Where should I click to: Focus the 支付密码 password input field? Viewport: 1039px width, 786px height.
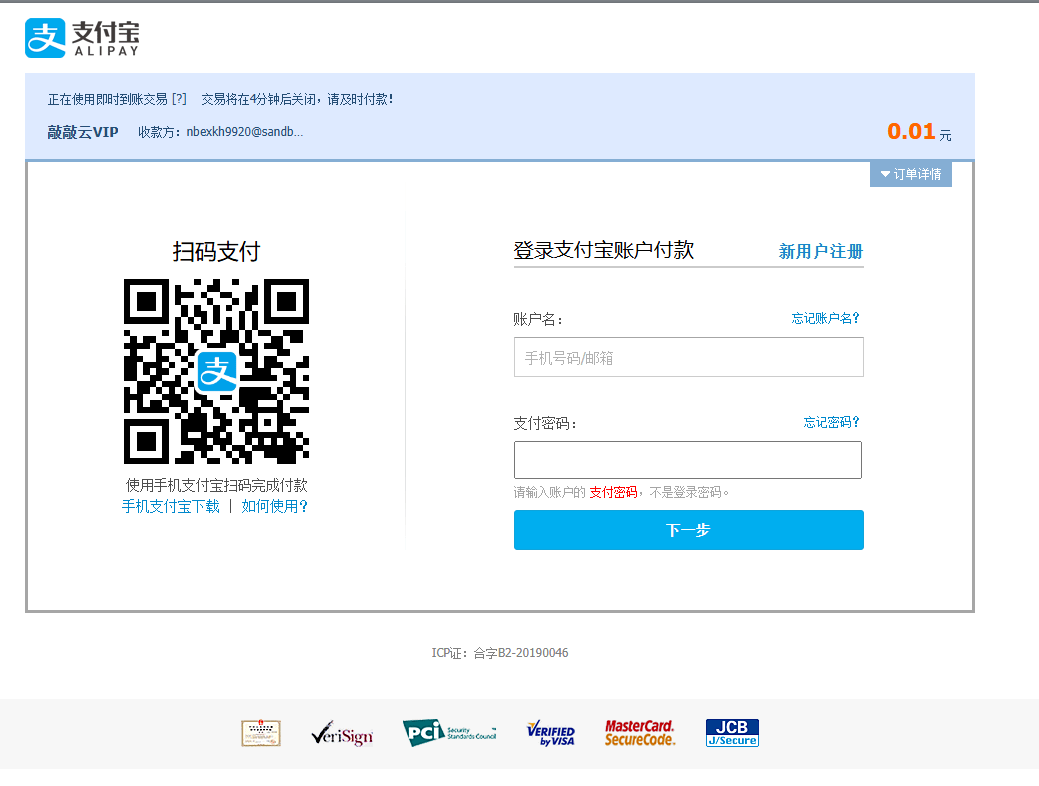click(688, 460)
